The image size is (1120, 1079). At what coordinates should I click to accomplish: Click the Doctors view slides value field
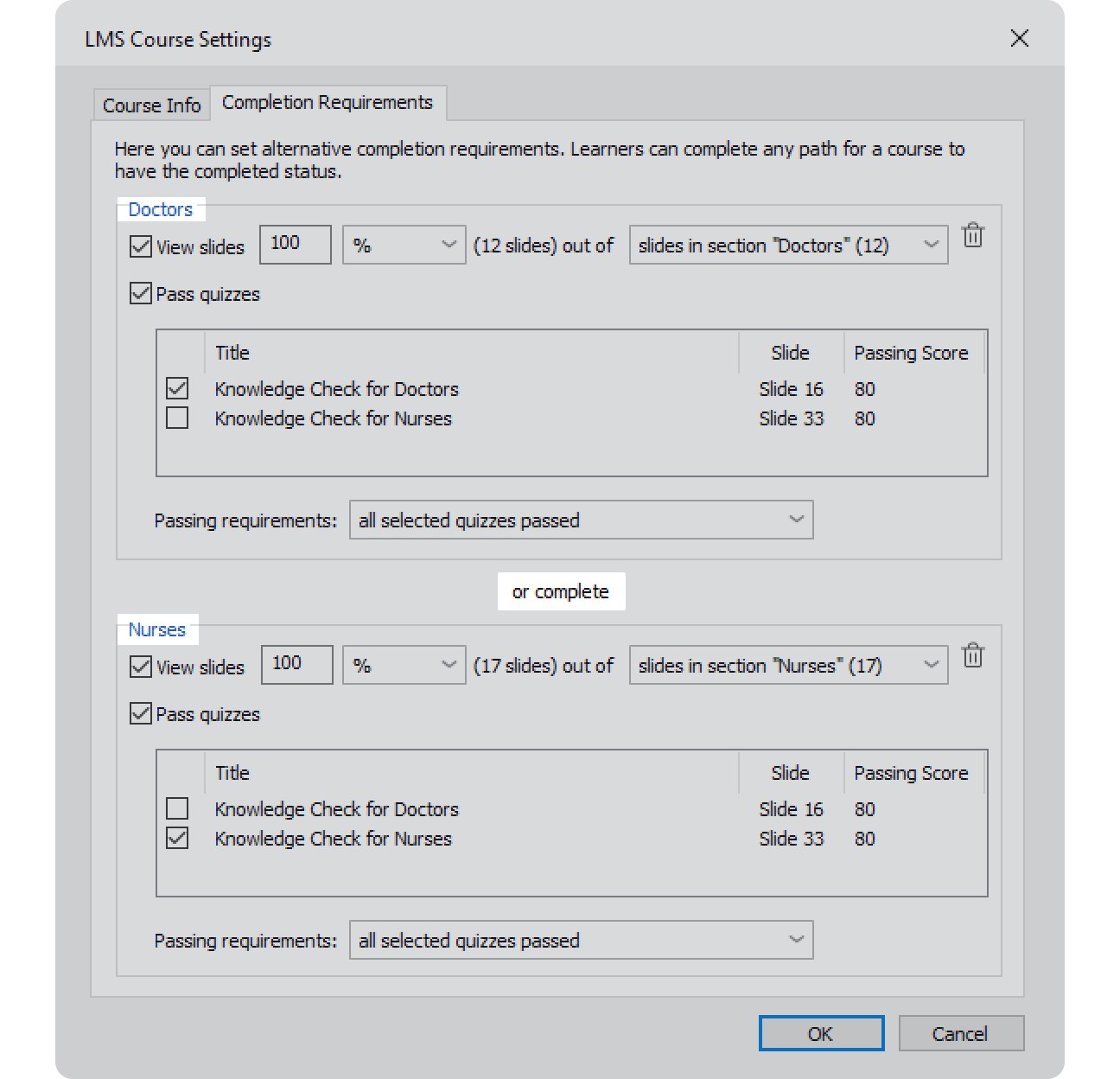295,245
